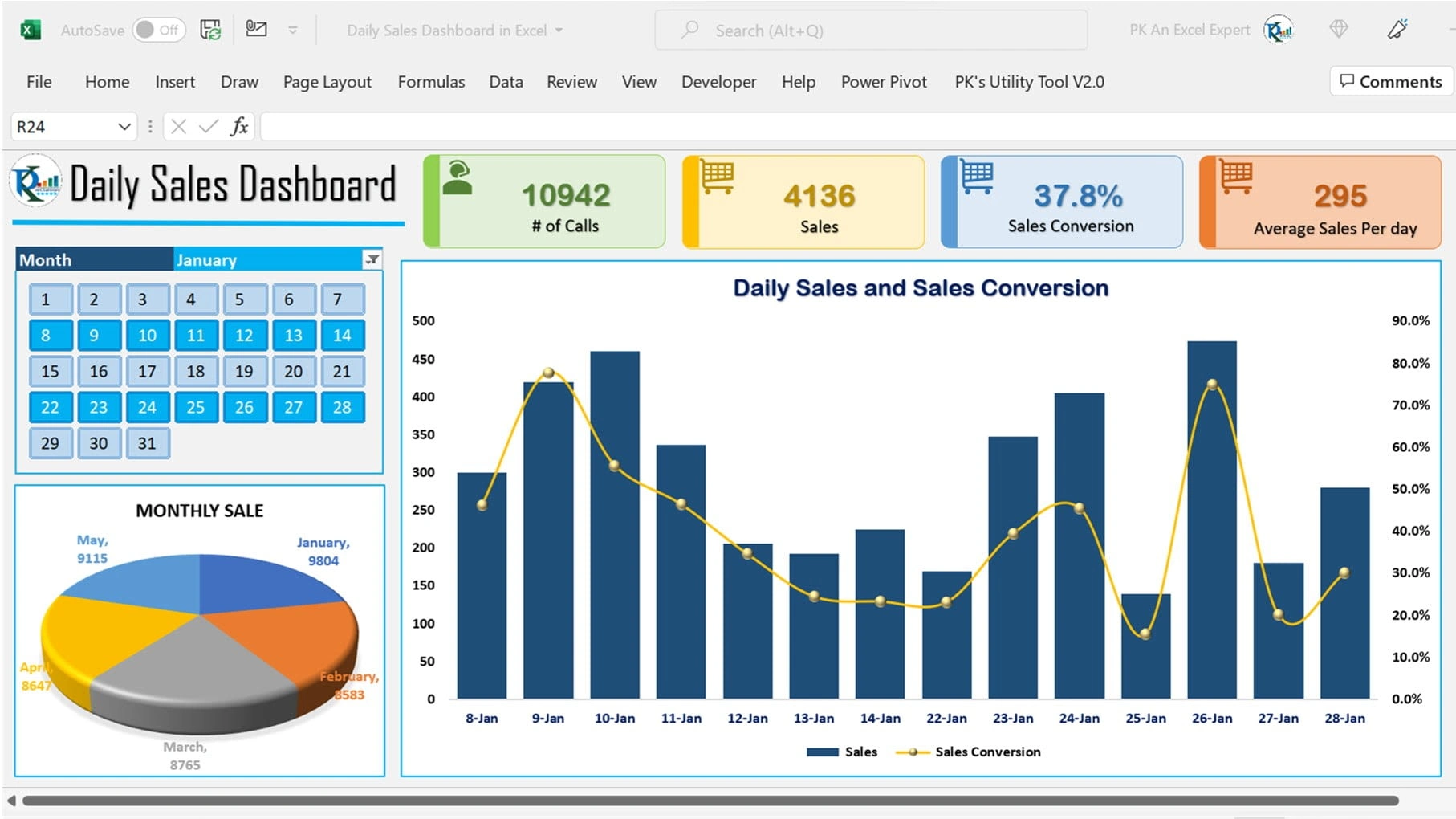Screen dimensions: 1456x819
Task: Deselect day 8 in the slicer
Action: tap(51, 336)
